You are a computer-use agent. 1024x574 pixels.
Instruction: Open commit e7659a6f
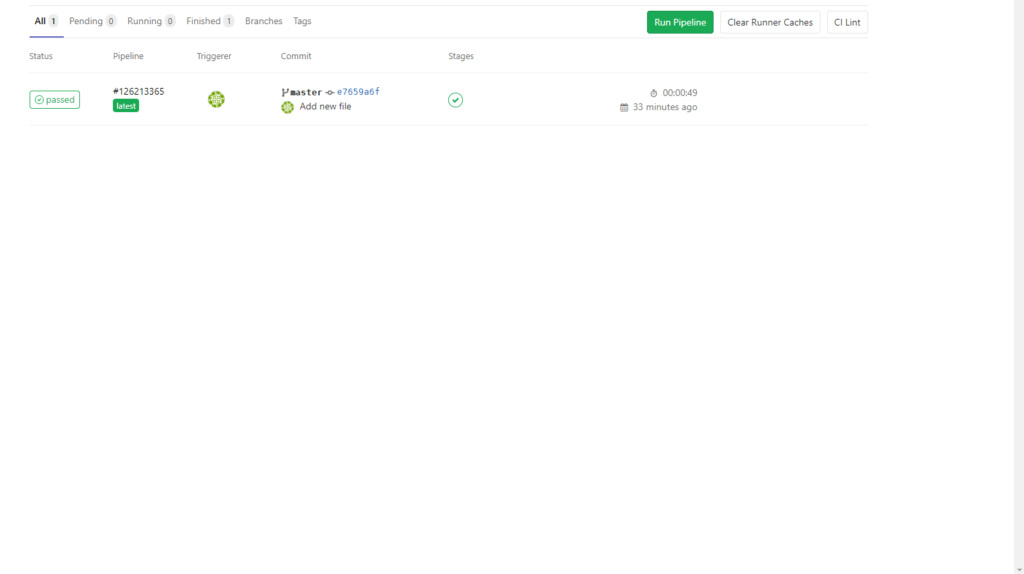pyautogui.click(x=358, y=91)
